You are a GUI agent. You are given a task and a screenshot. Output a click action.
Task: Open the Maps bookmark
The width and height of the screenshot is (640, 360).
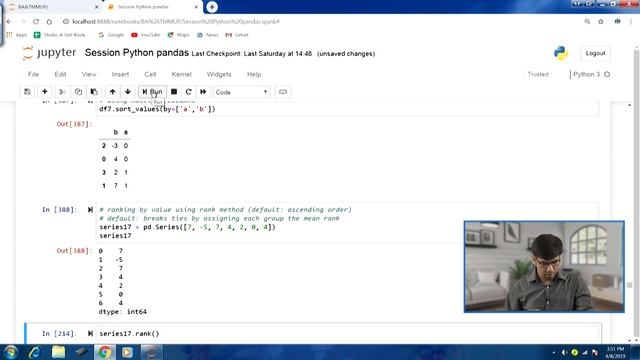click(x=178, y=35)
